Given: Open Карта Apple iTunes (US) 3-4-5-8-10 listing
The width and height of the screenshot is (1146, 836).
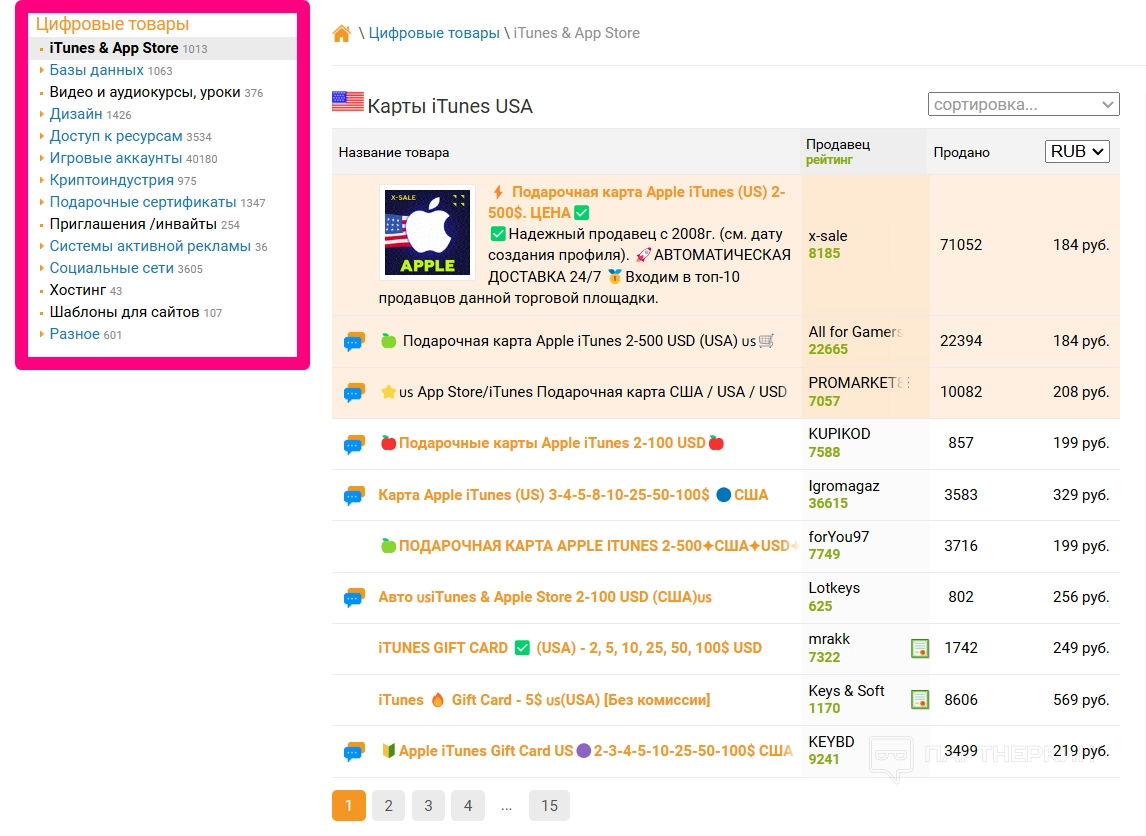Looking at the screenshot, I should tap(573, 495).
